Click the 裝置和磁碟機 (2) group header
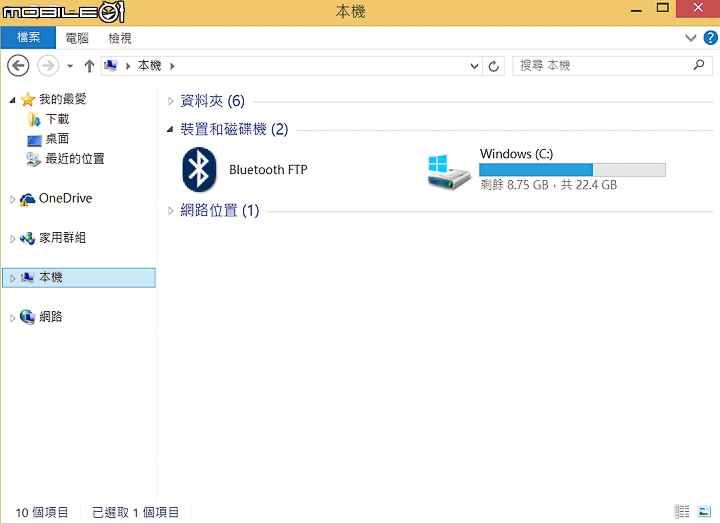Image resolution: width=720 pixels, height=523 pixels. [234, 129]
